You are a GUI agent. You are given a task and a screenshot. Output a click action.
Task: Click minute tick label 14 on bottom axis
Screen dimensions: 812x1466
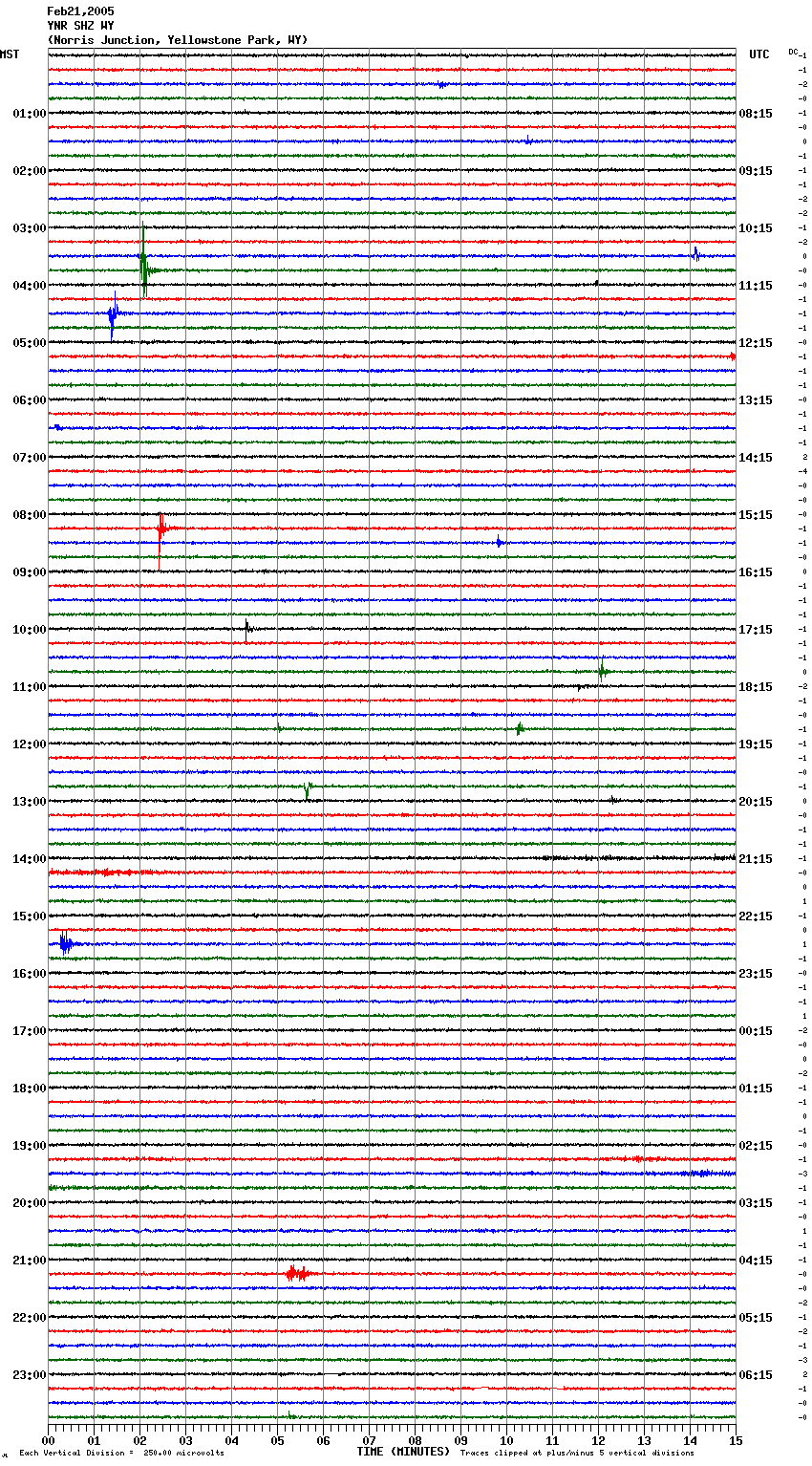[690, 1440]
